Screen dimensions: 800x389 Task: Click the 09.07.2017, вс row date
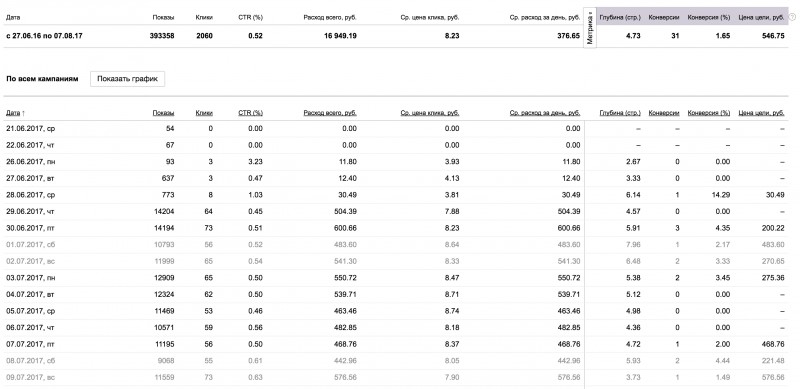pos(30,377)
